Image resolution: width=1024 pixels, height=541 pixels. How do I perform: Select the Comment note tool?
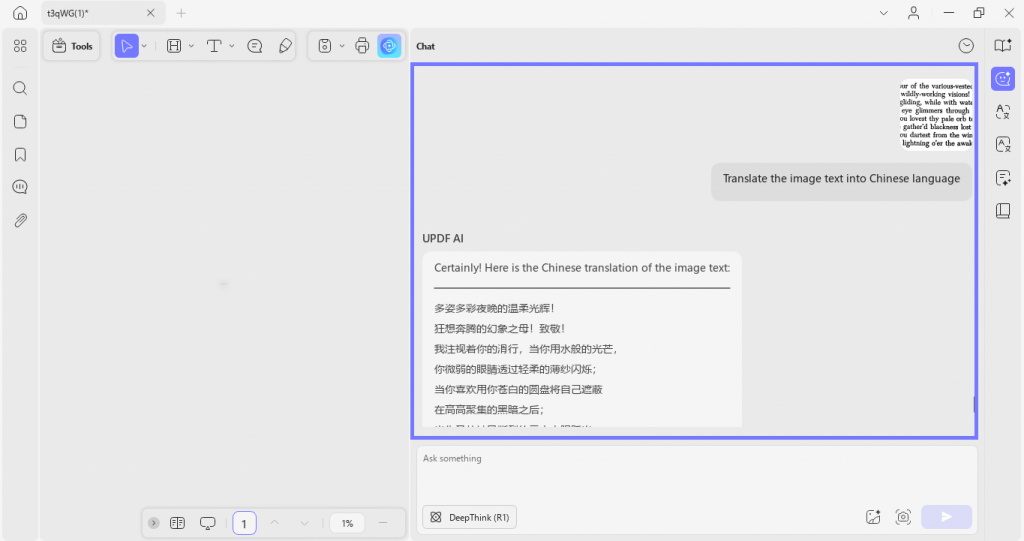coord(255,46)
